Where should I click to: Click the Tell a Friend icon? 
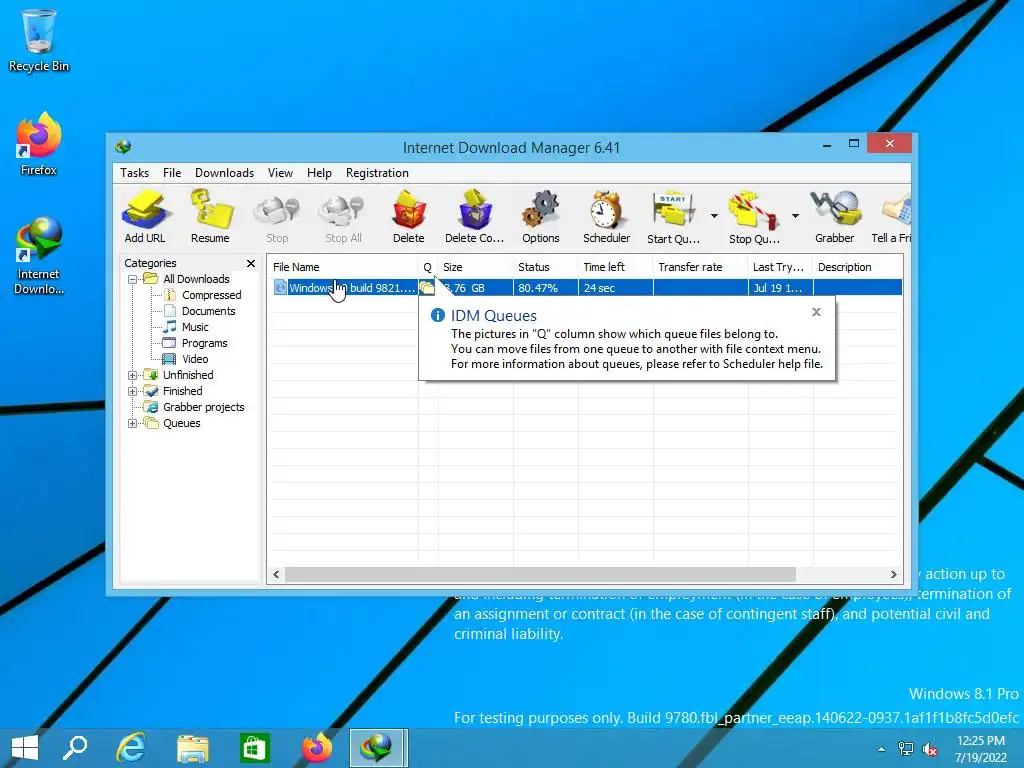click(892, 217)
